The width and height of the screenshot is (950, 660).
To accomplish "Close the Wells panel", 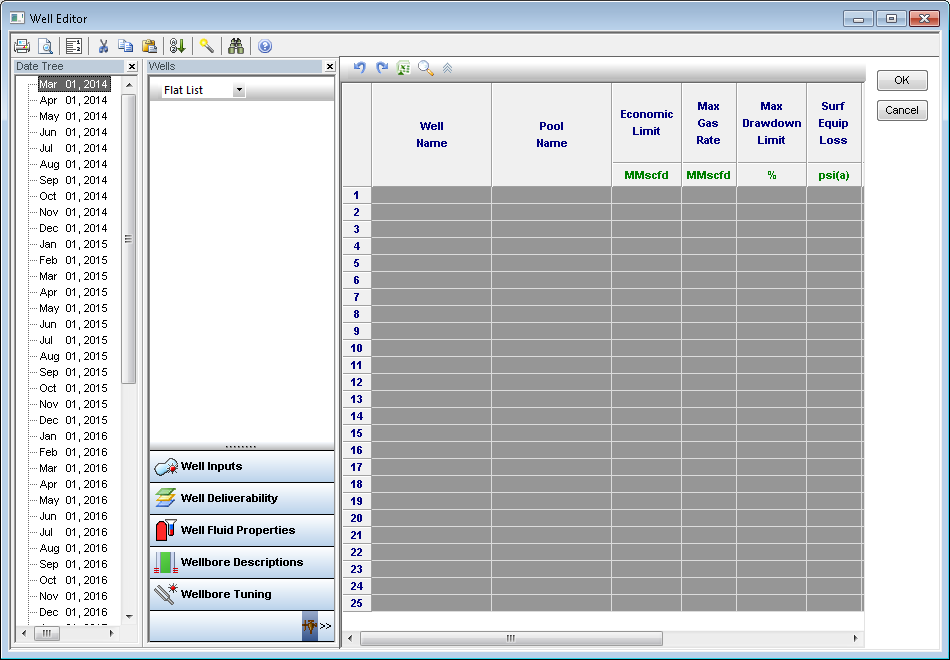I will [330, 66].
